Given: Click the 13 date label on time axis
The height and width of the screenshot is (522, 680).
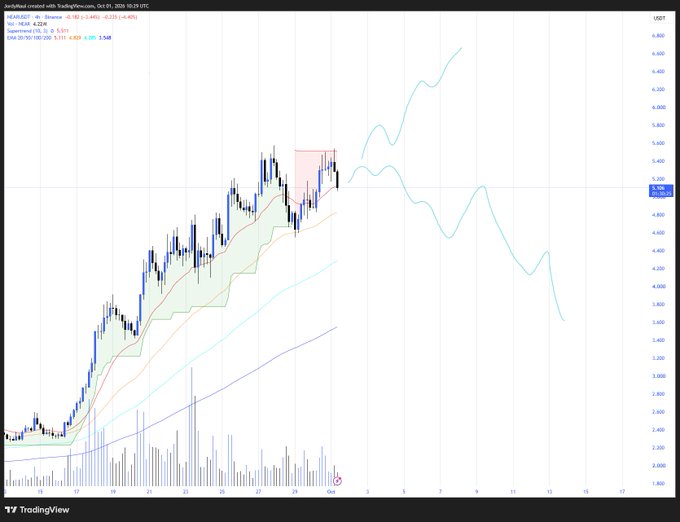Looking at the screenshot, I should (x=549, y=492).
